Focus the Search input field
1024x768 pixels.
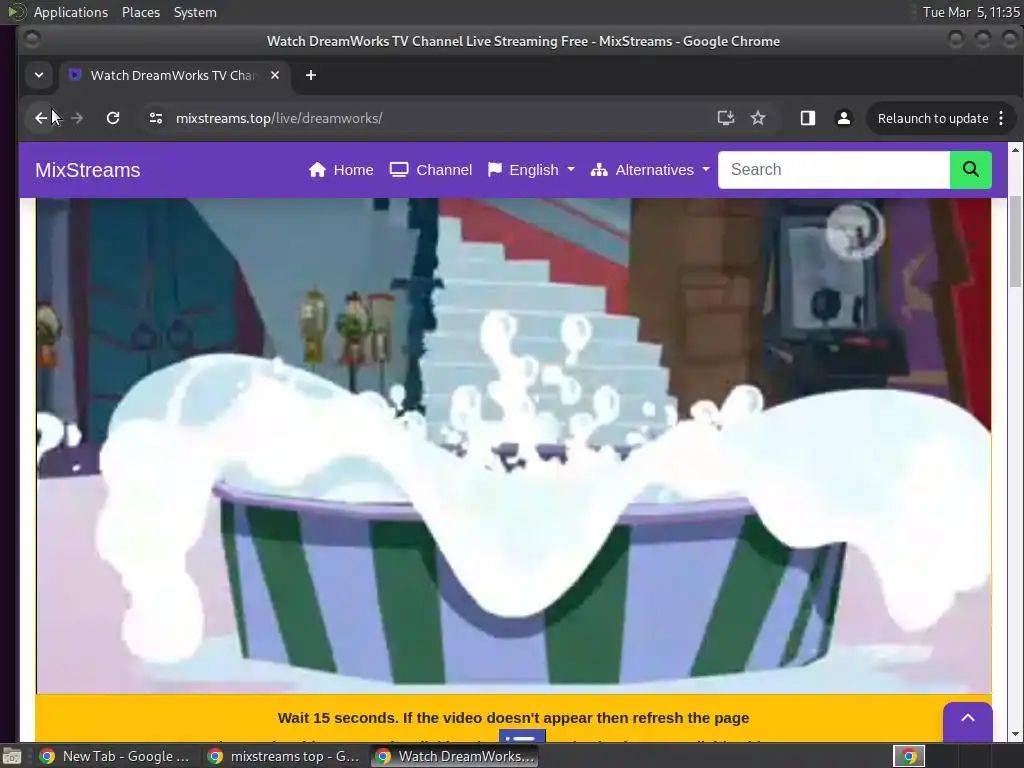[x=834, y=170]
